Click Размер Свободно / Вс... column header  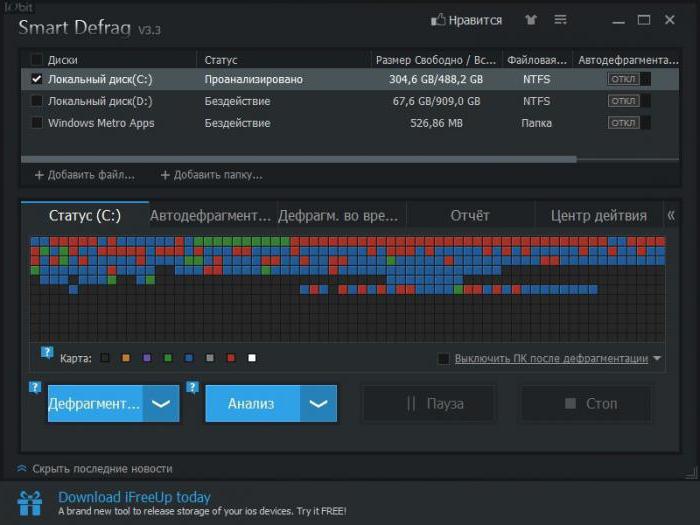coord(436,60)
